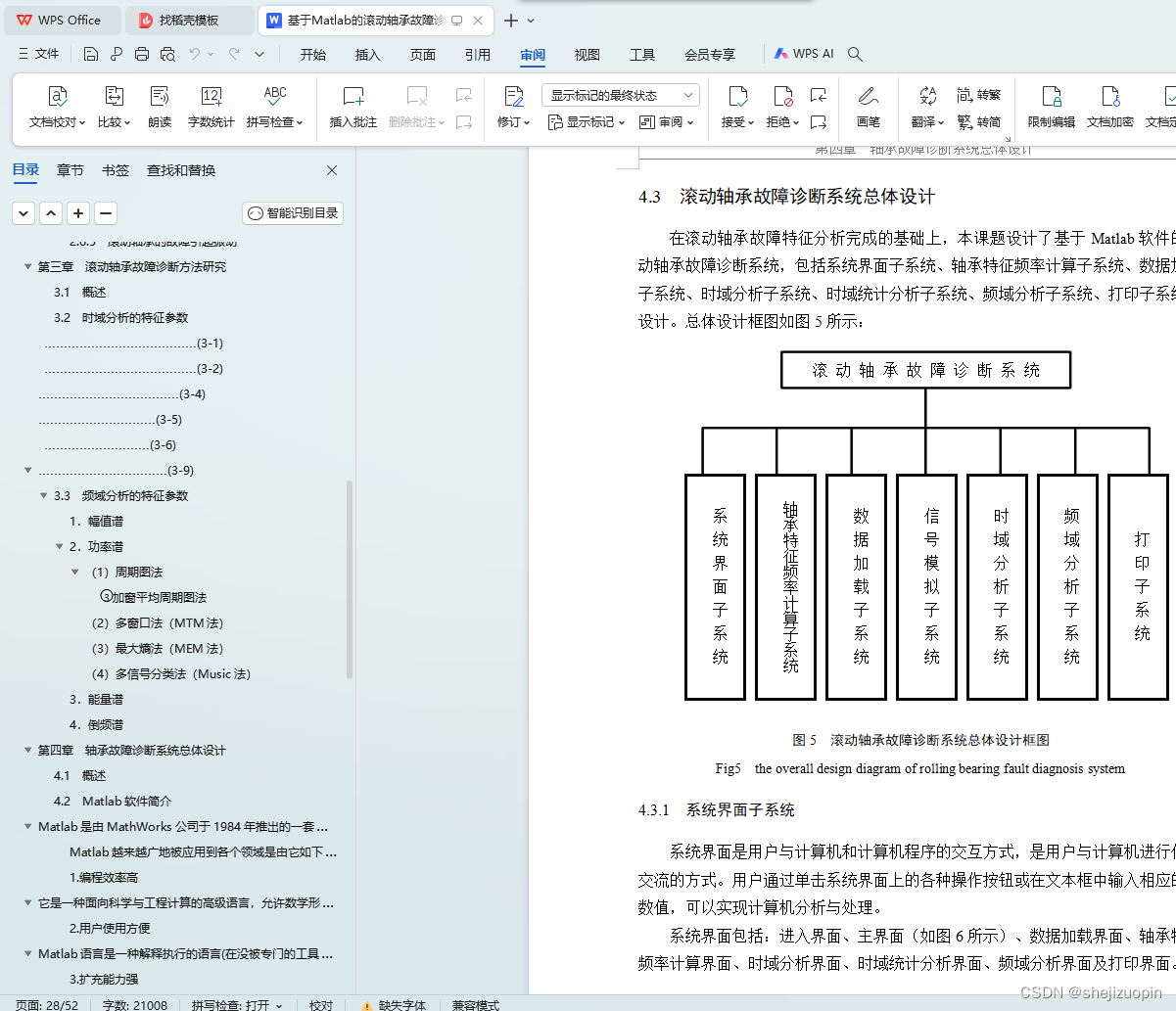
Task: Add a new document tab with plus
Action: (511, 21)
